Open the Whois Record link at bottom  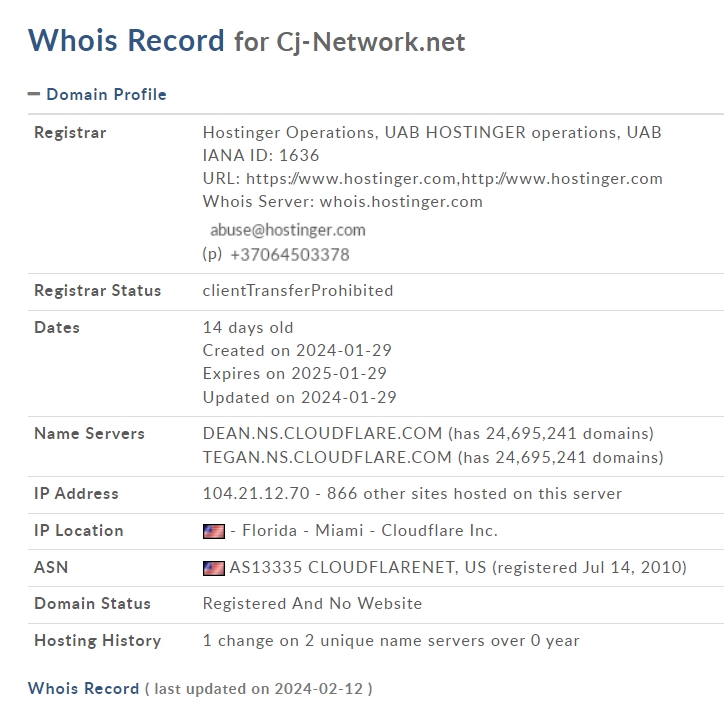[83, 688]
